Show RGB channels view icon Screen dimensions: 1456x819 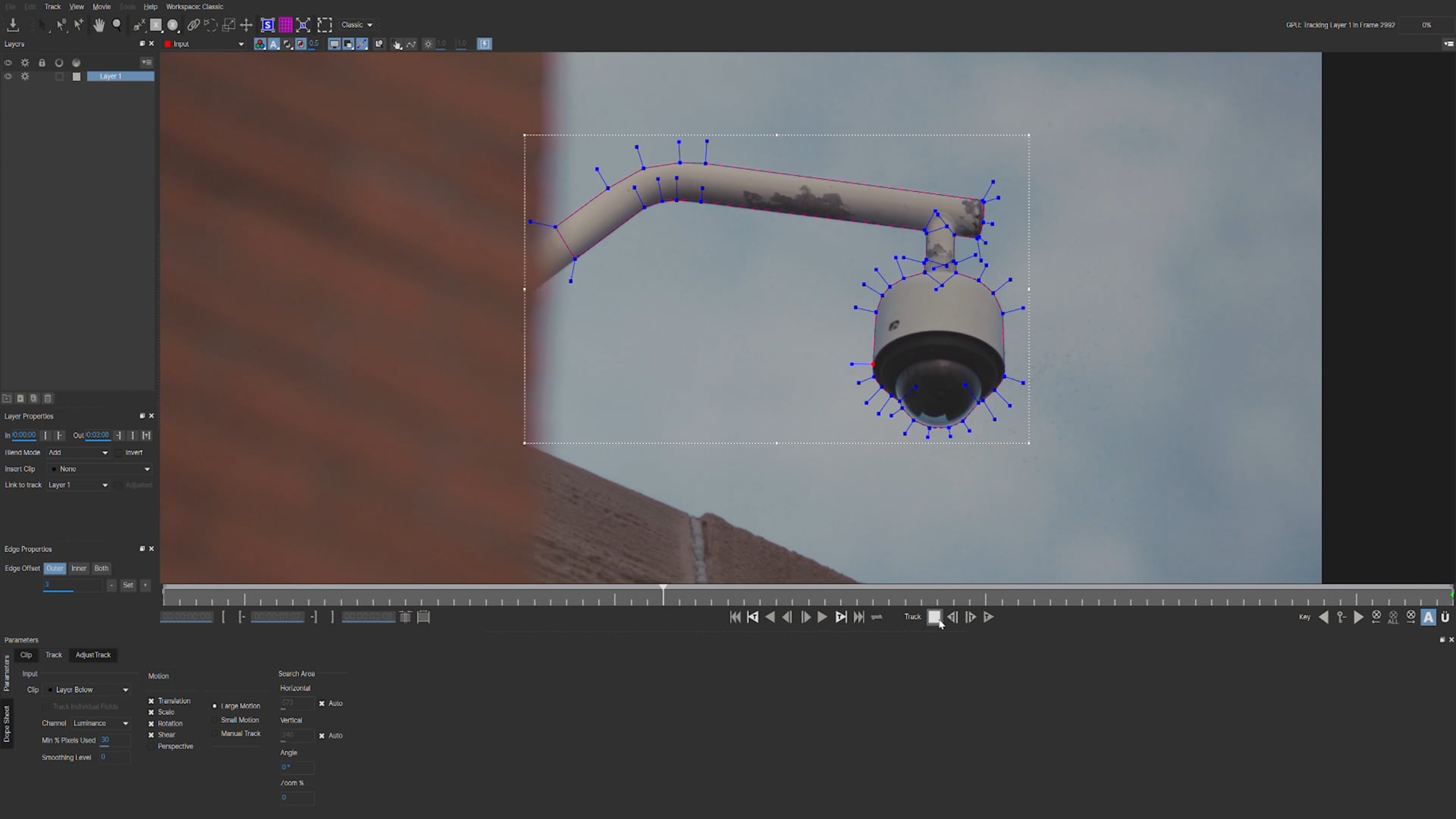tap(260, 44)
